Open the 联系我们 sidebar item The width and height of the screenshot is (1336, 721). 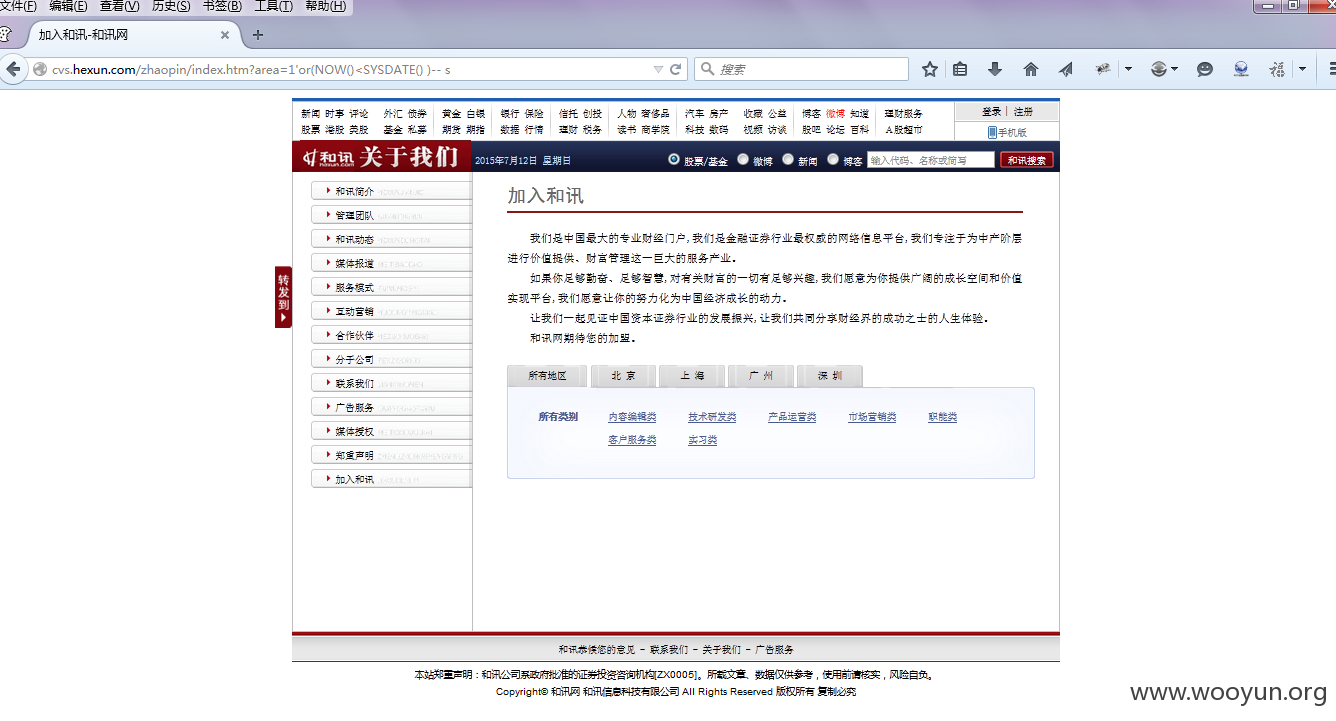(391, 383)
